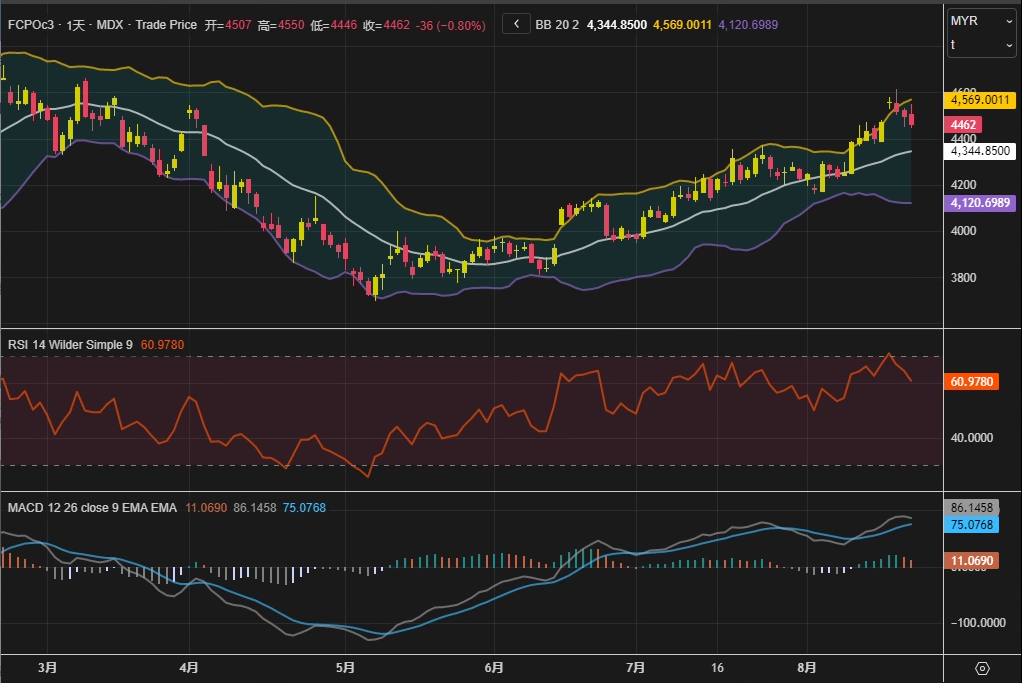Click the MACD histogram value 11.0690 in legend

pos(206,508)
